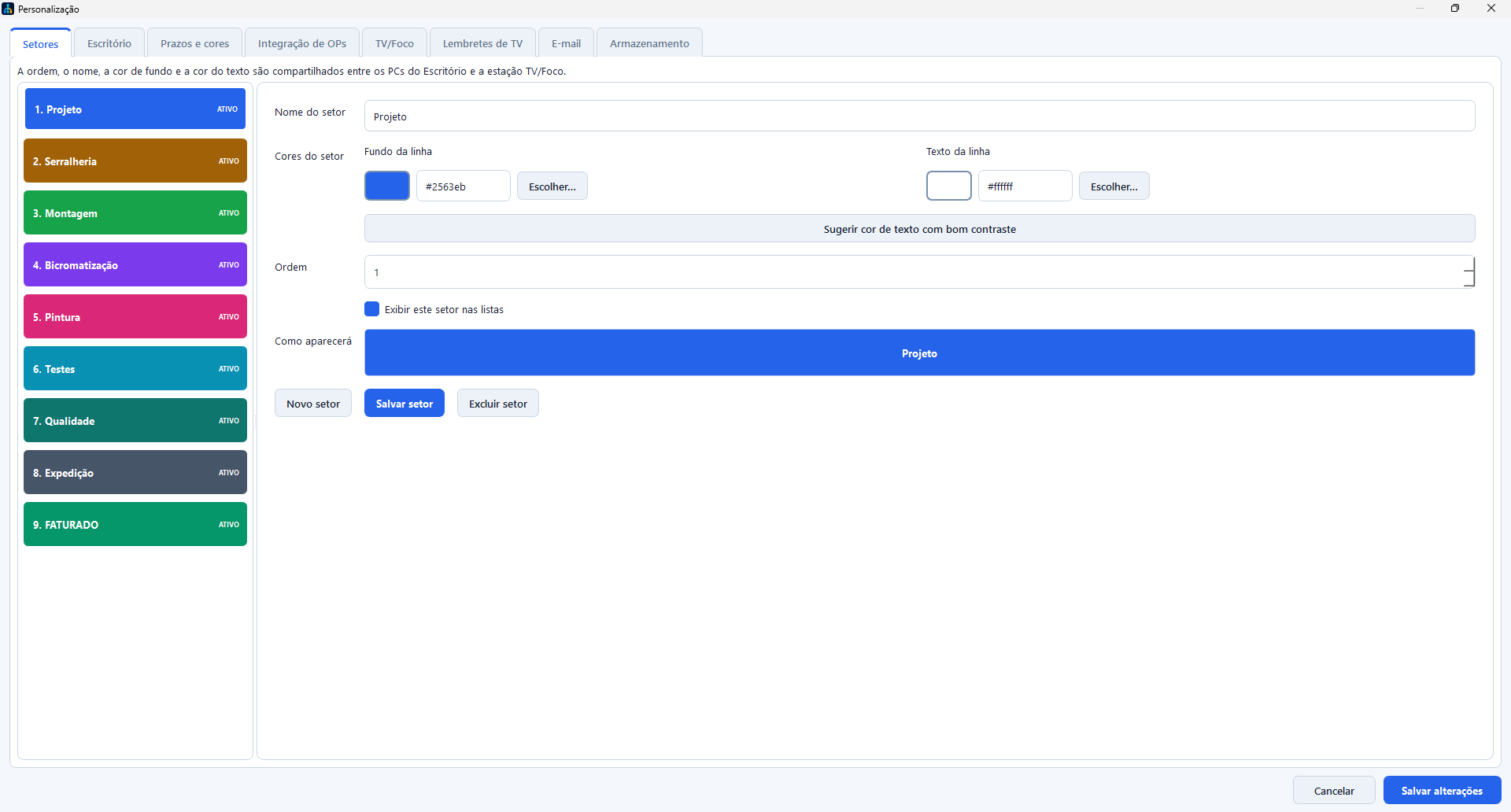Select the Setores tab

[x=41, y=43]
